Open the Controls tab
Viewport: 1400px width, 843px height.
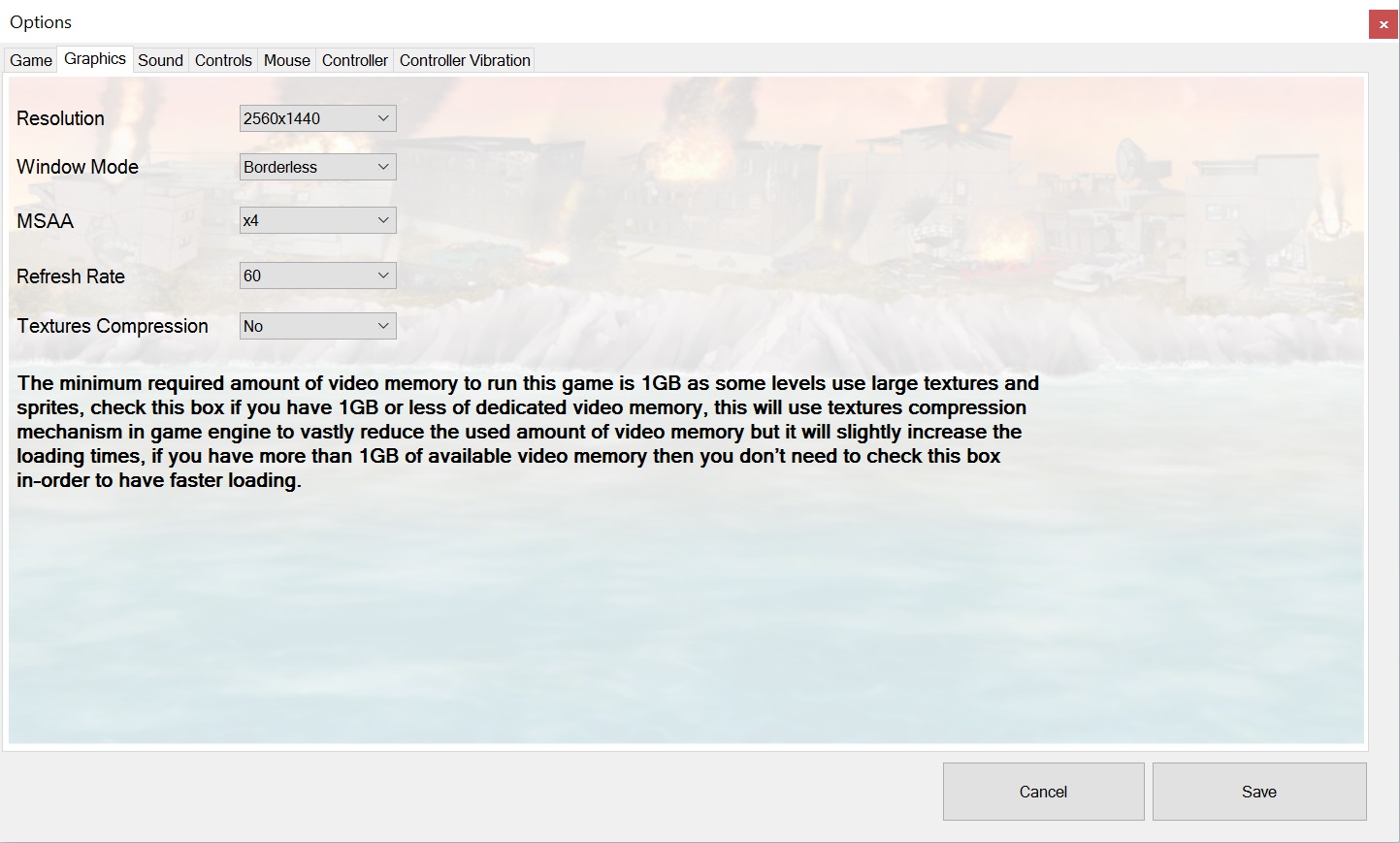click(223, 59)
